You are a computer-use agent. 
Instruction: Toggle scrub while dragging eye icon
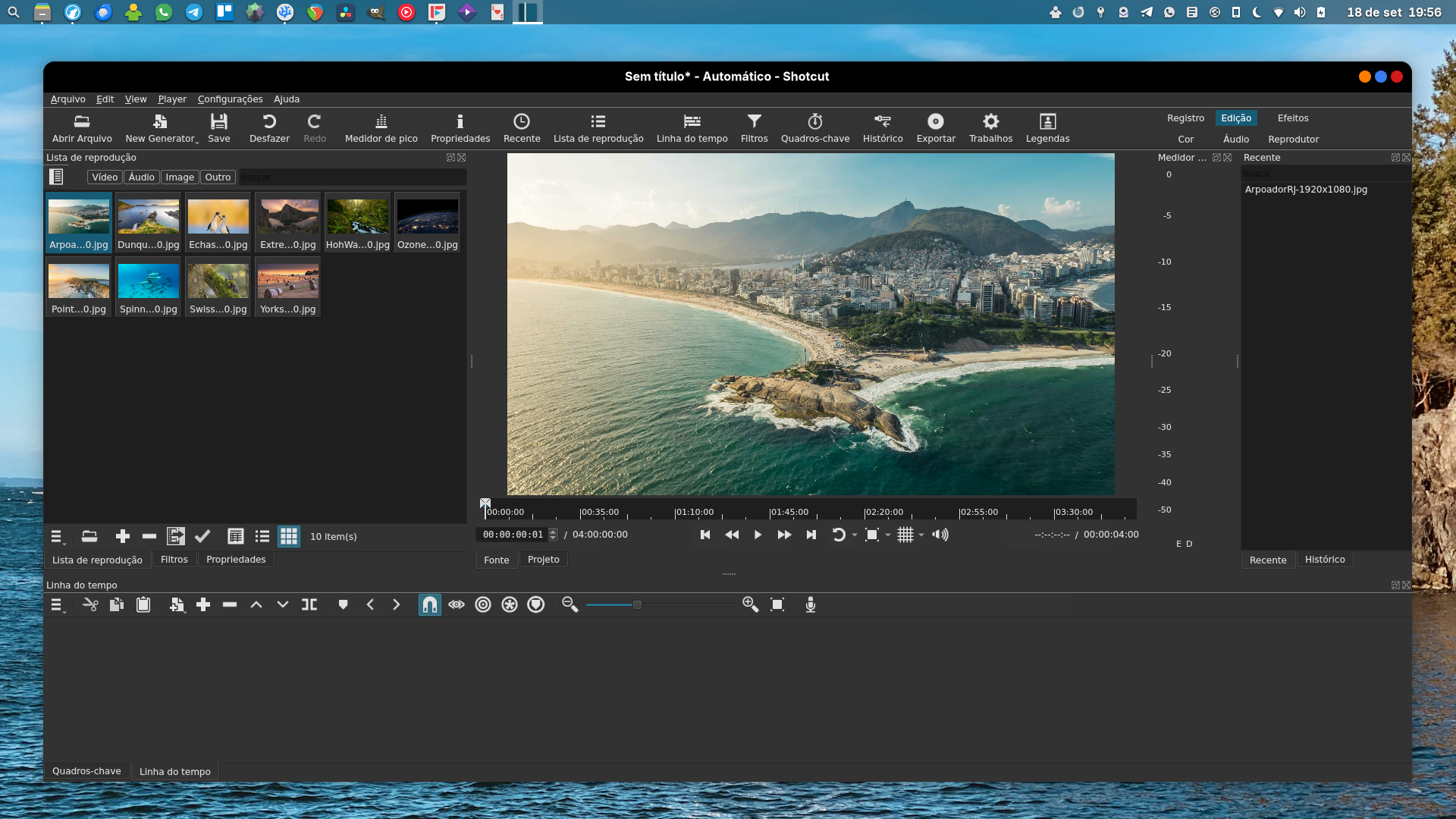click(x=456, y=604)
